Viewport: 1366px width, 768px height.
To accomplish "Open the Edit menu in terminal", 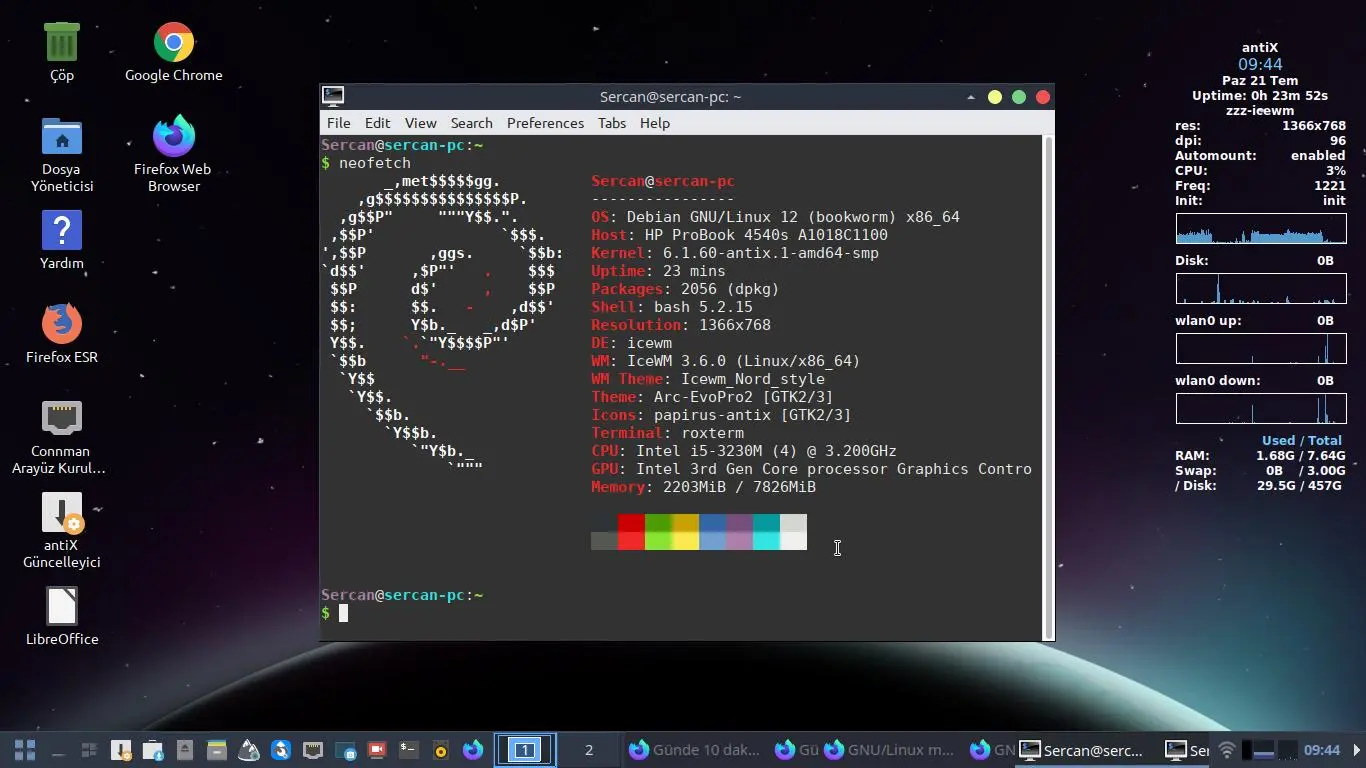I will click(x=377, y=123).
